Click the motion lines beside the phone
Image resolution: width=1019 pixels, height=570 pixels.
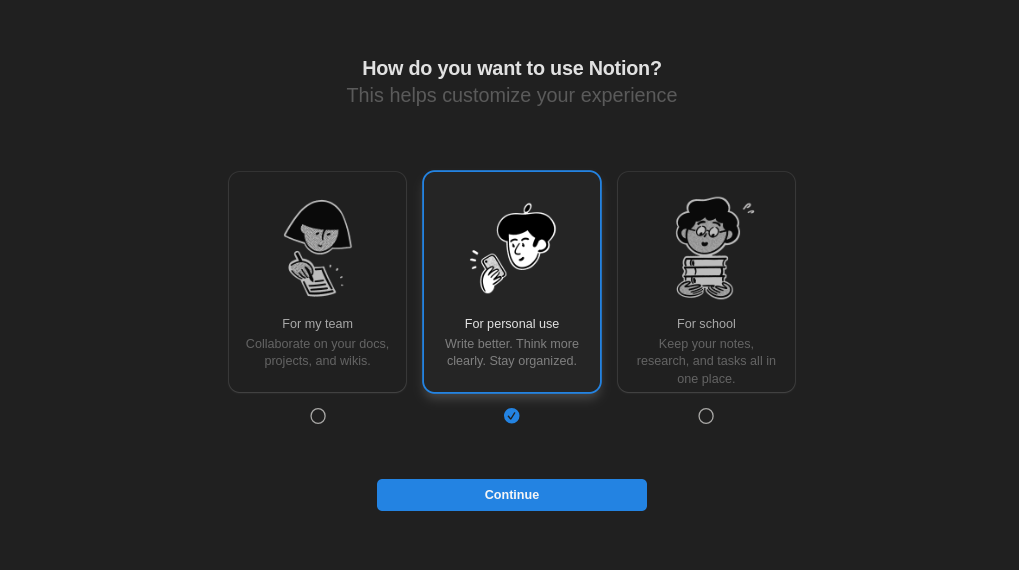tap(474, 260)
